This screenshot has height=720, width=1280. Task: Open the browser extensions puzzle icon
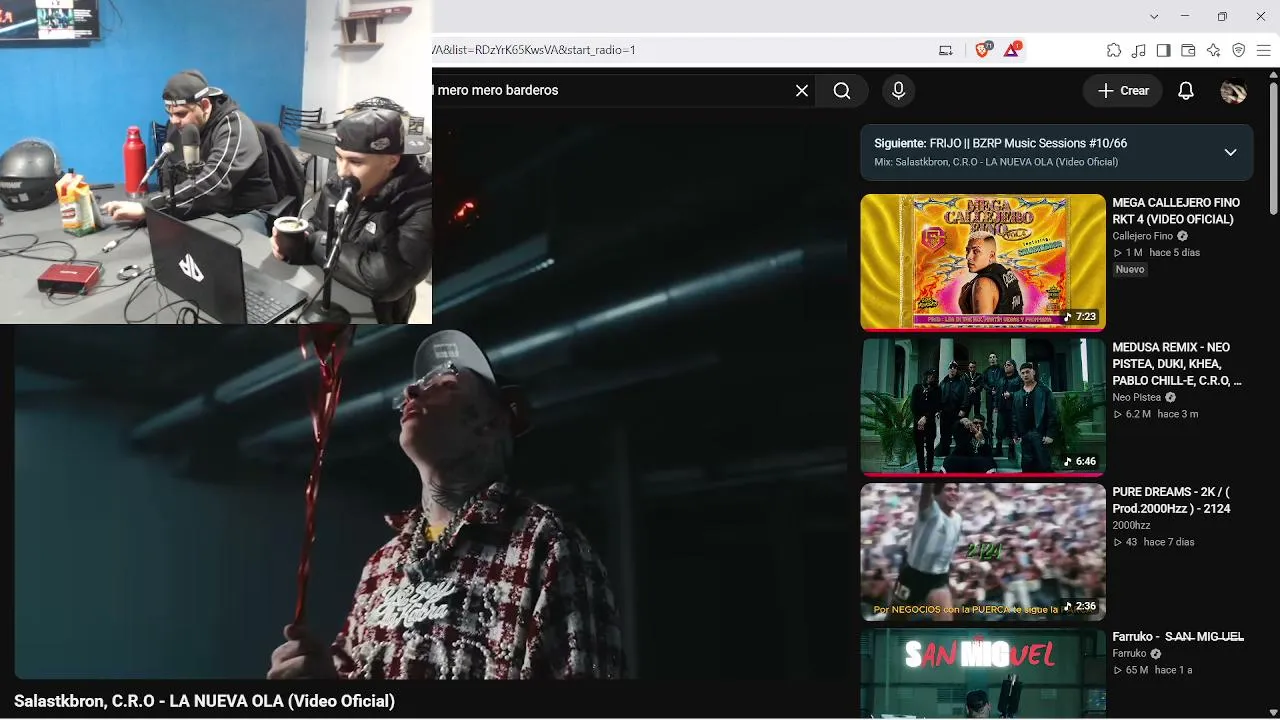point(1114,50)
